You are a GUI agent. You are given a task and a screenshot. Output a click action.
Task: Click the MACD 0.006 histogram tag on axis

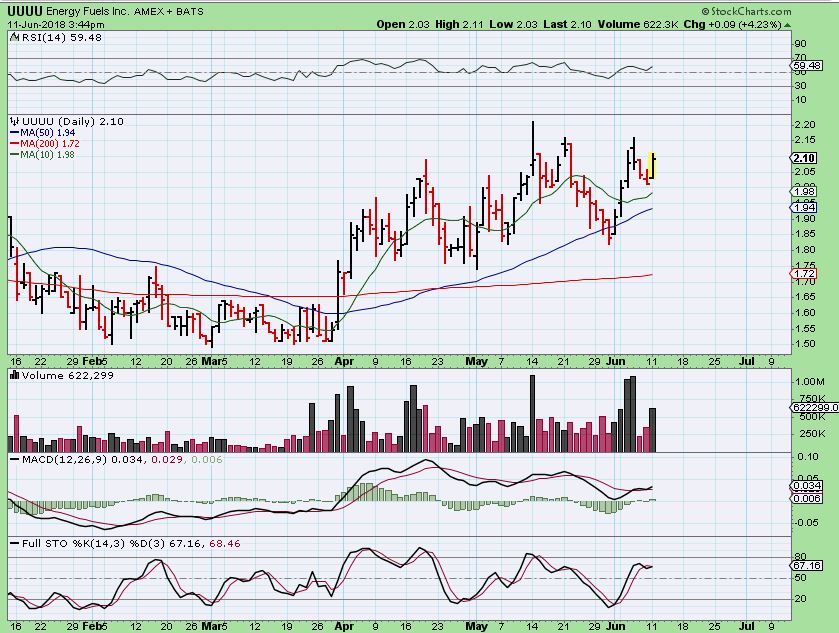click(806, 498)
